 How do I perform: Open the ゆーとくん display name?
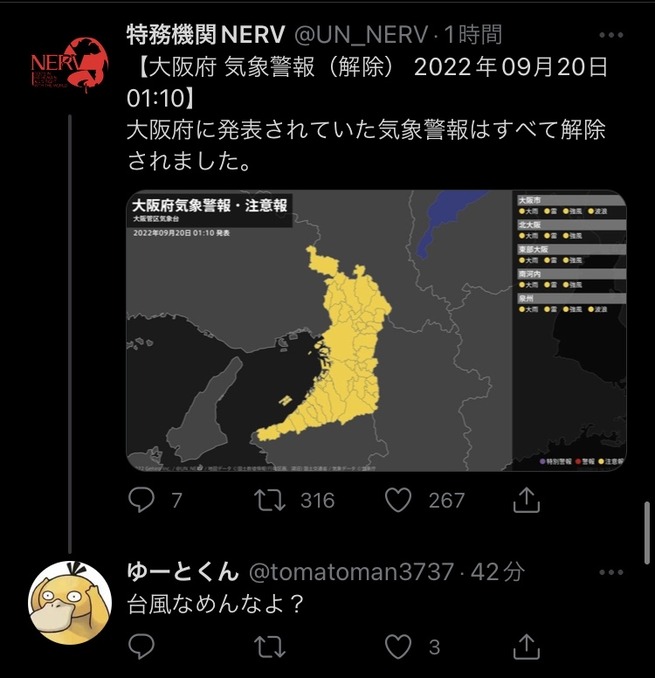pyautogui.click(x=182, y=572)
